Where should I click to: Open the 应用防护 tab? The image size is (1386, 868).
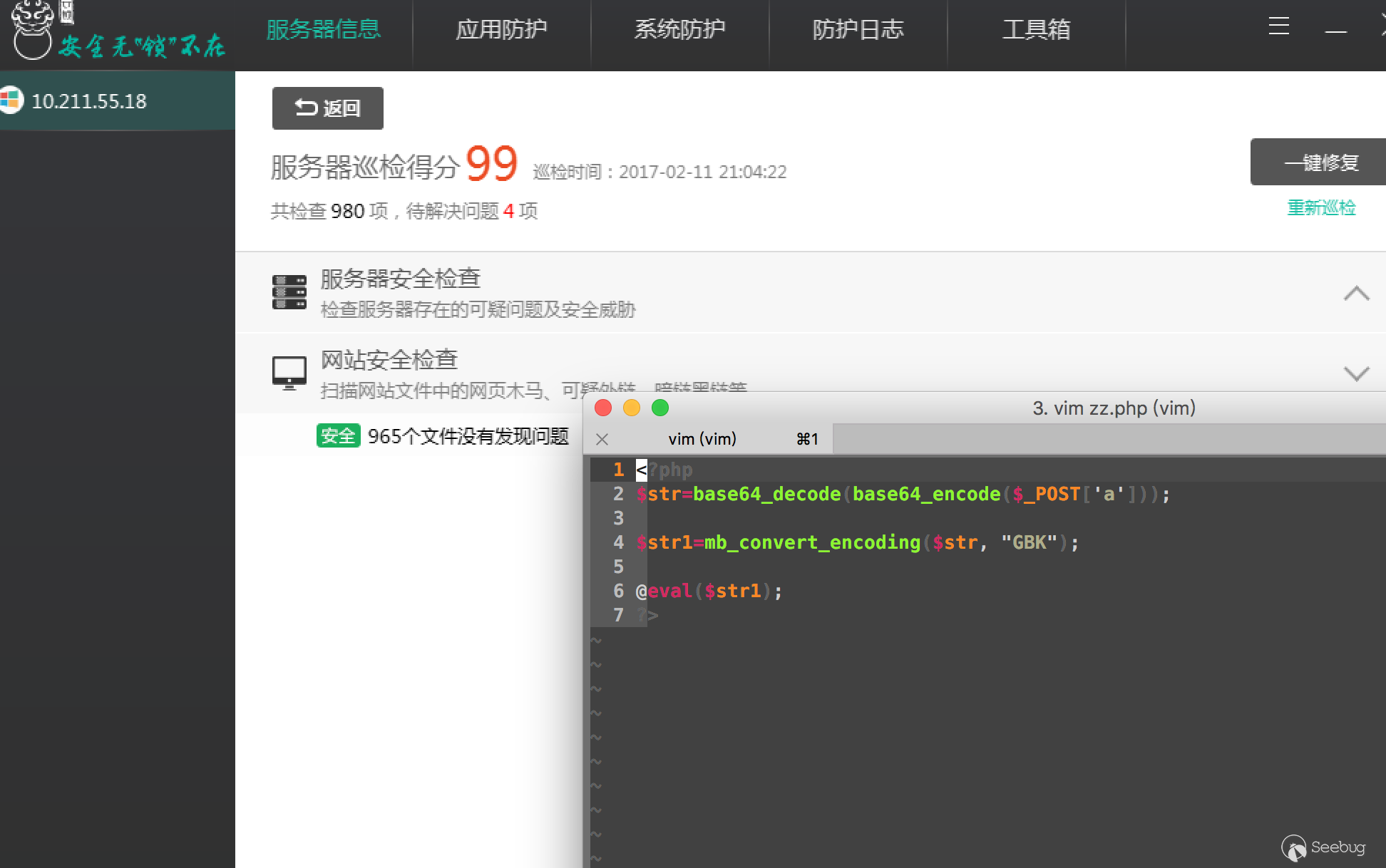(x=501, y=29)
